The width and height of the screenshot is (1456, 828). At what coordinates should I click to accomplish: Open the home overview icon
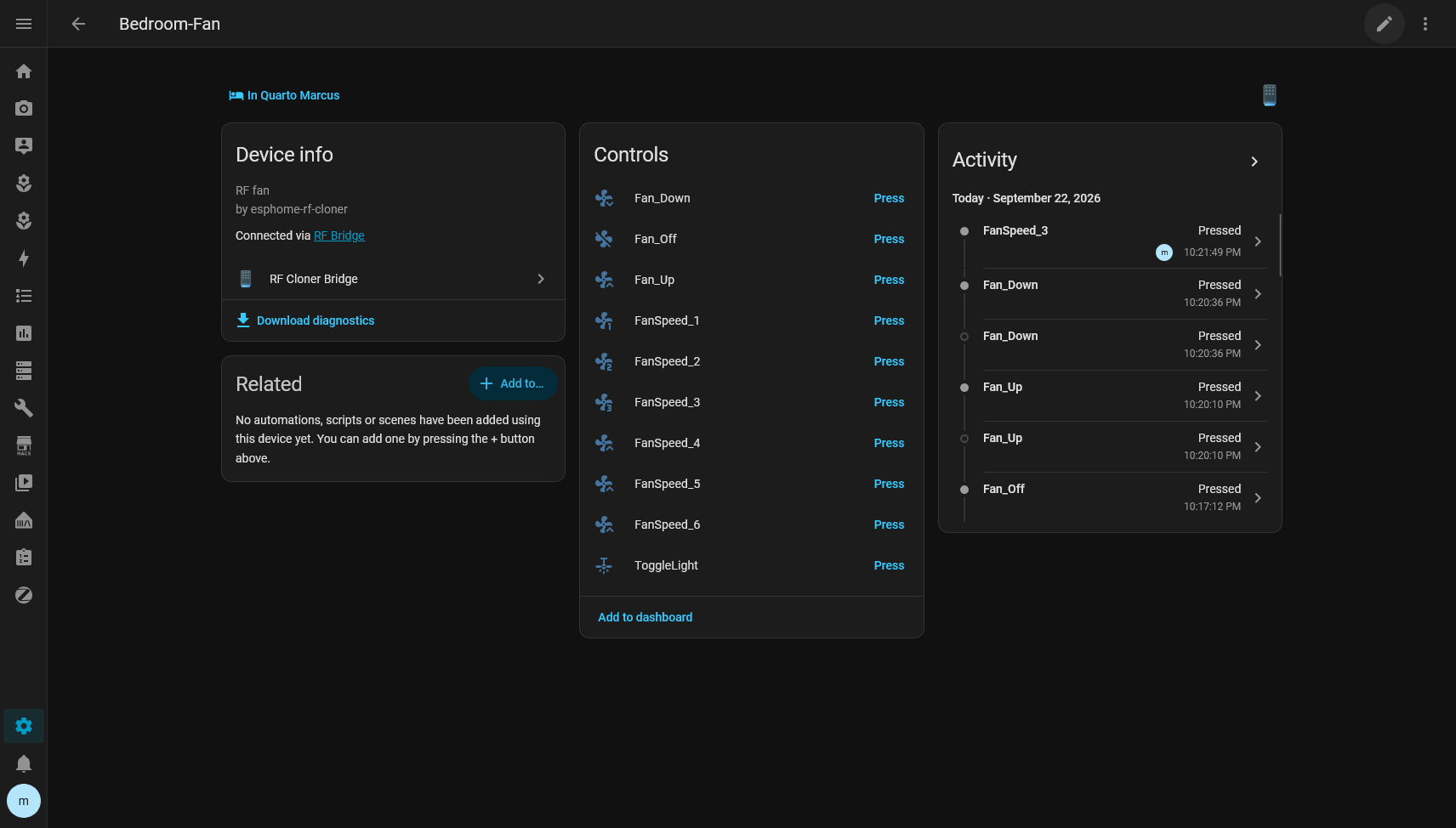[24, 71]
